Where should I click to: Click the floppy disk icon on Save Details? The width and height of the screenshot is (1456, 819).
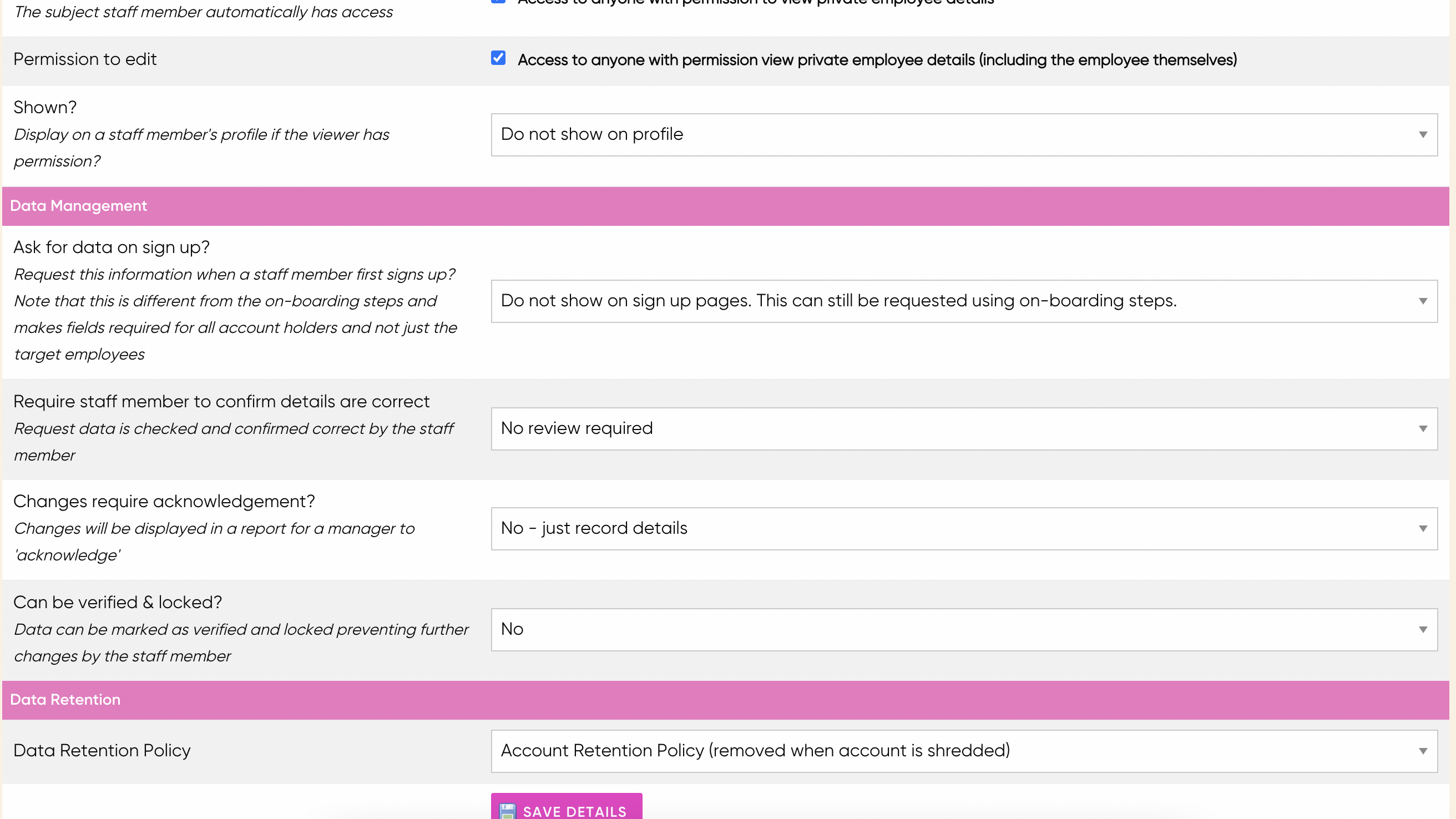click(508, 811)
